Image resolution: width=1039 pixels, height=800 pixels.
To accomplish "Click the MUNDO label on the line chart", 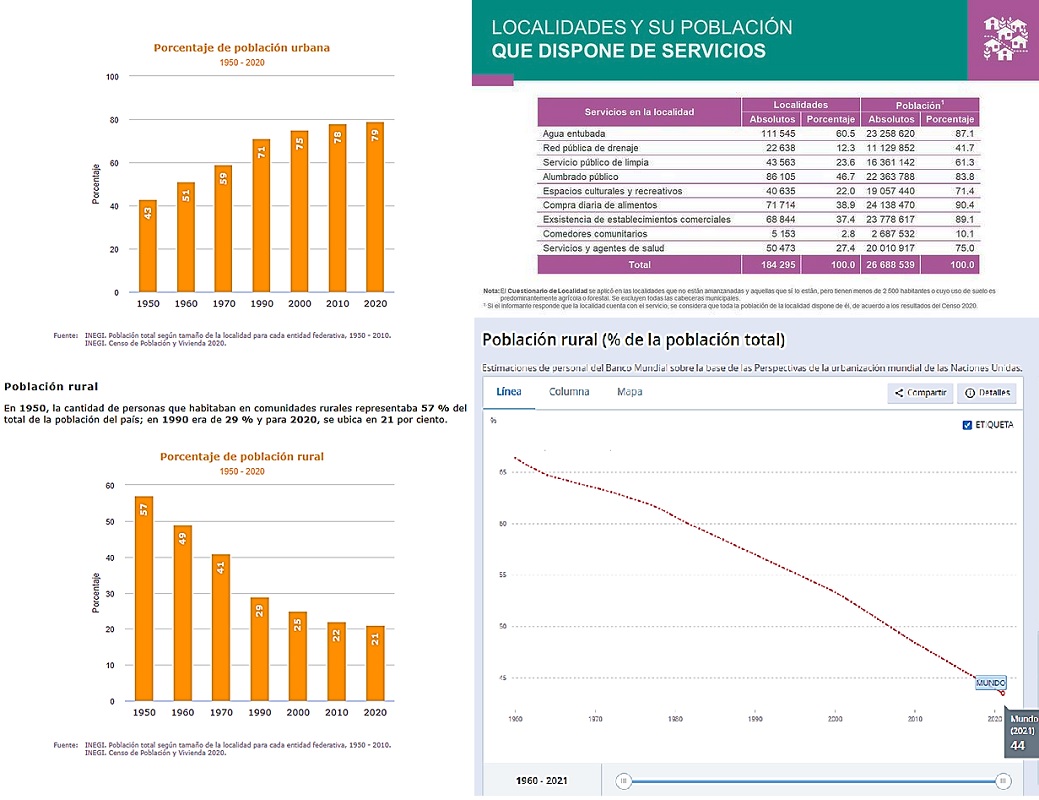I will [990, 682].
